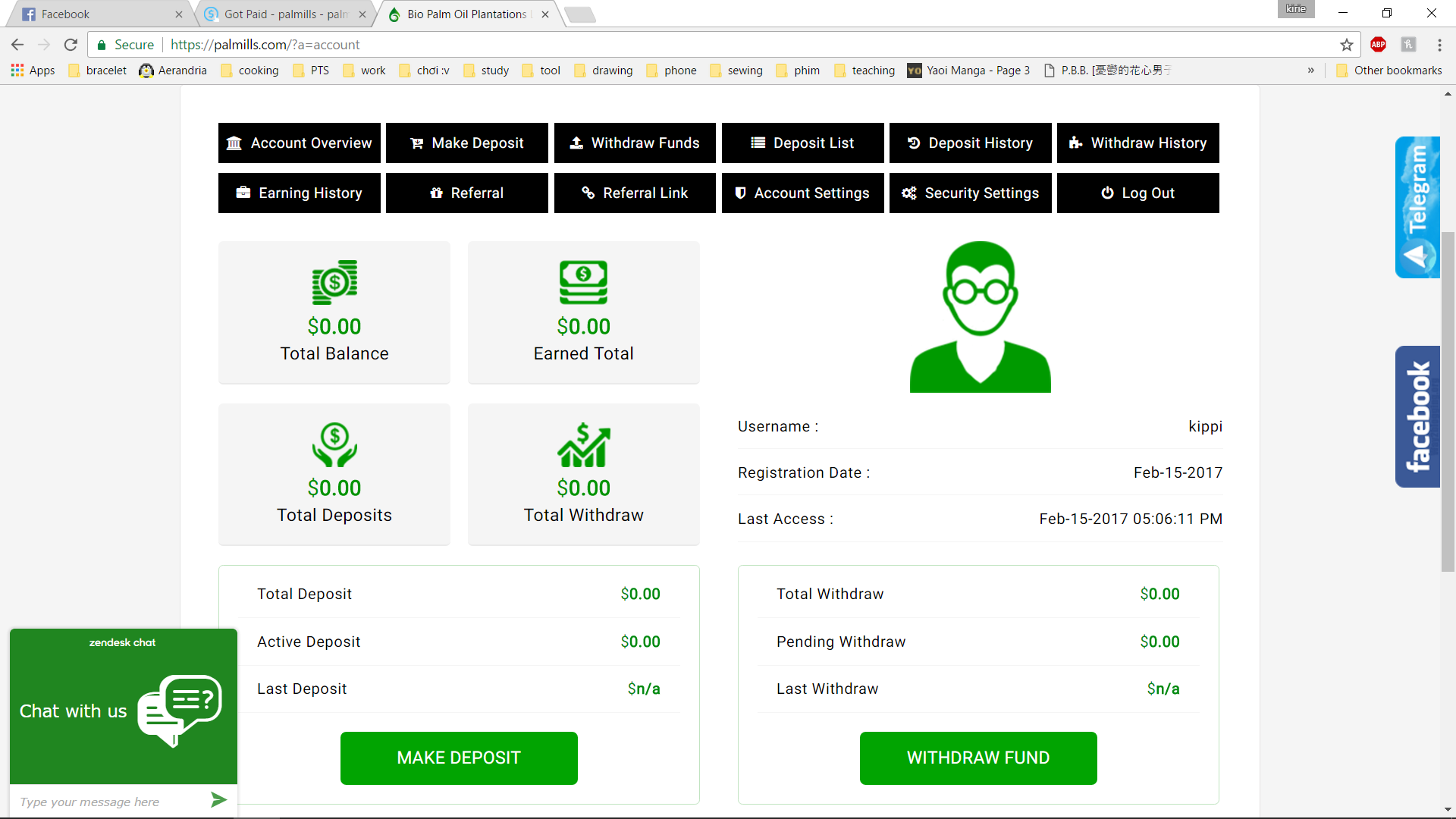The width and height of the screenshot is (1456, 819).
Task: Click the green user avatar image
Action: (980, 317)
